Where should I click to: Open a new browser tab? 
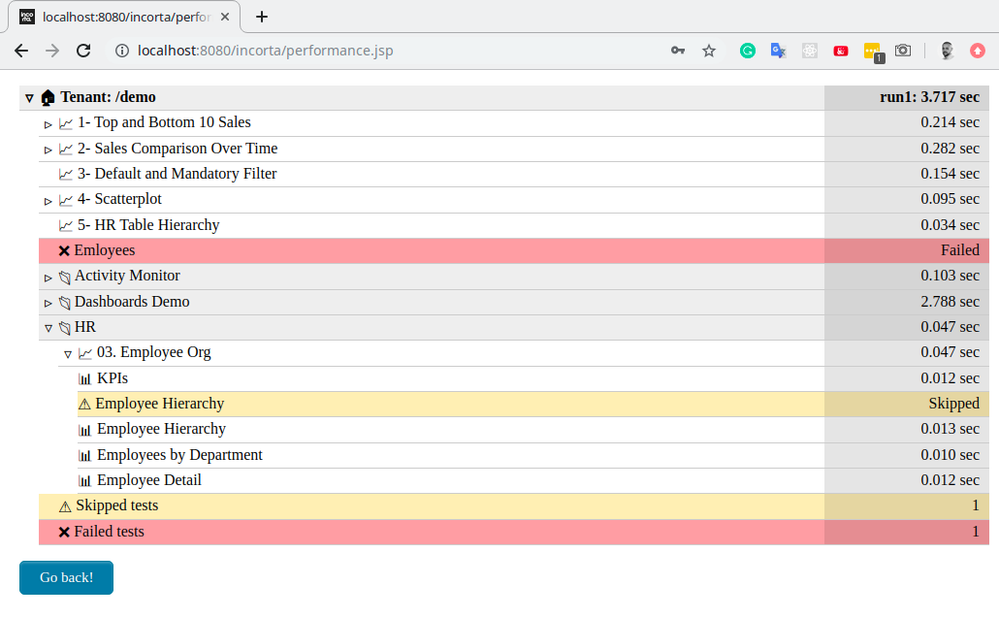tap(262, 17)
